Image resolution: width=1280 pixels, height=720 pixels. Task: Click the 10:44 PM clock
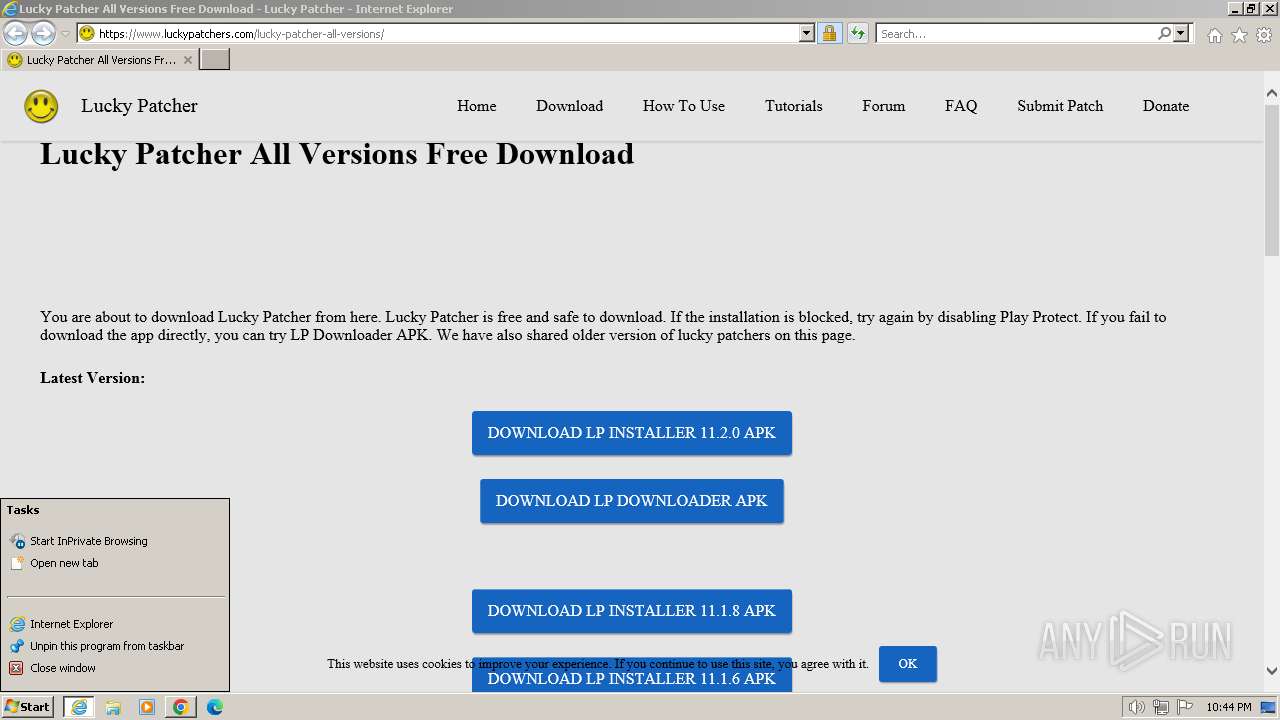(1228, 707)
